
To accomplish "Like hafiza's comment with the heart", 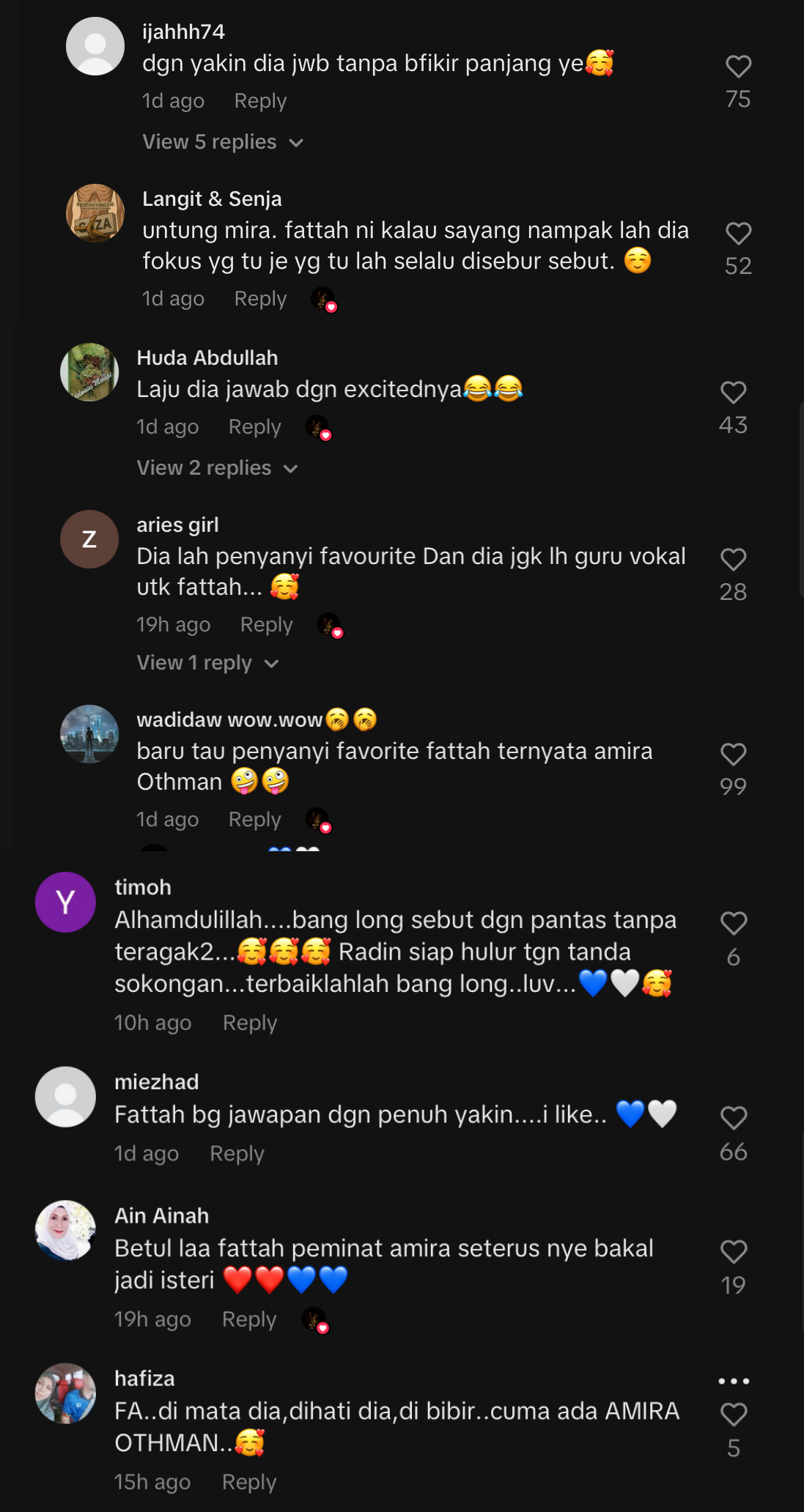I will pos(734,1415).
